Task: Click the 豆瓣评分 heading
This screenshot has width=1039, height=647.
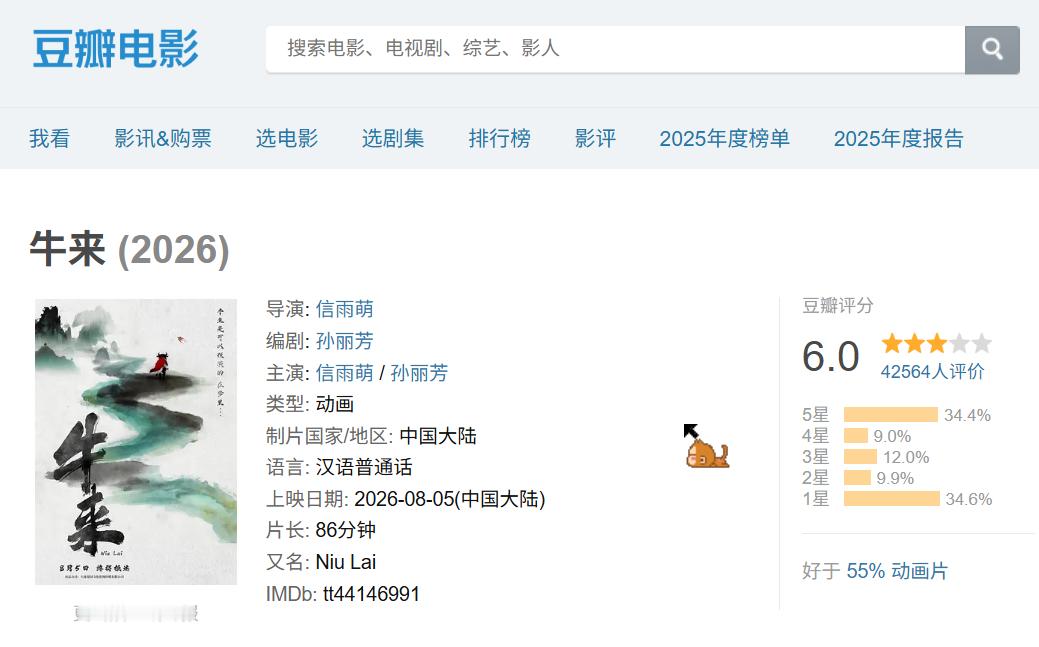Action: point(838,306)
